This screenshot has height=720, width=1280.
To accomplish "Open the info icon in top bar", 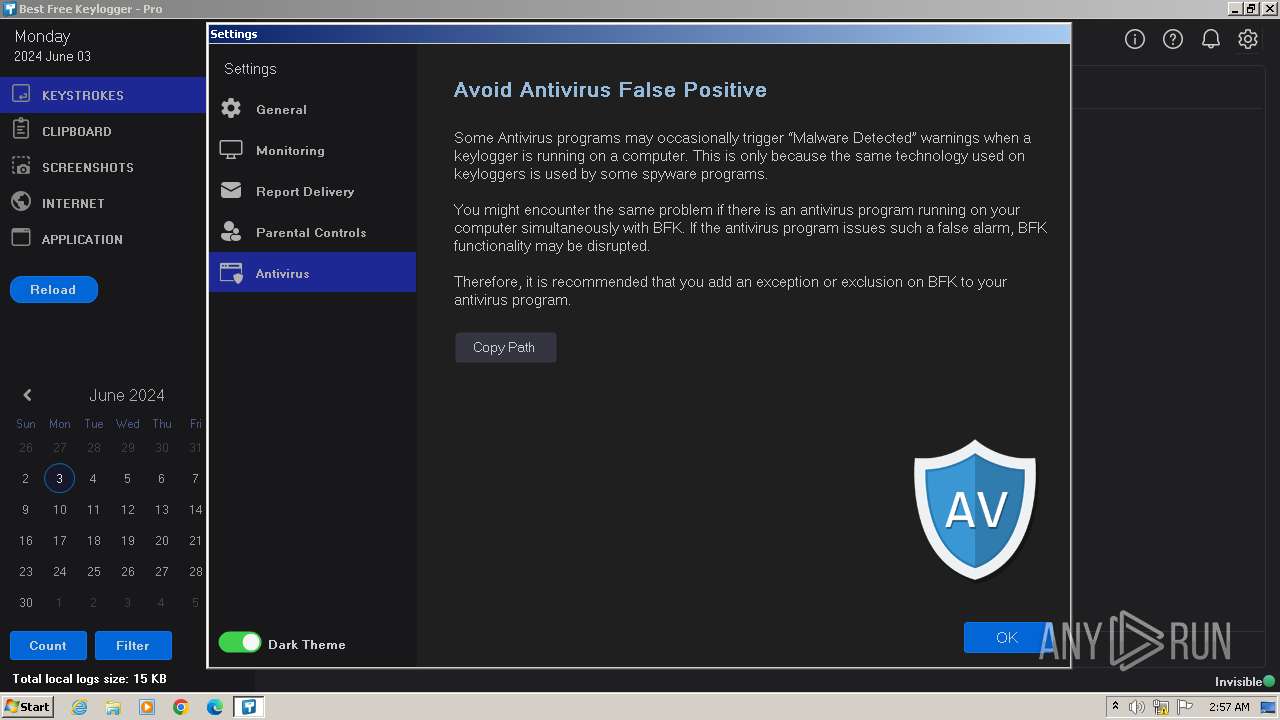I will pos(1135,39).
